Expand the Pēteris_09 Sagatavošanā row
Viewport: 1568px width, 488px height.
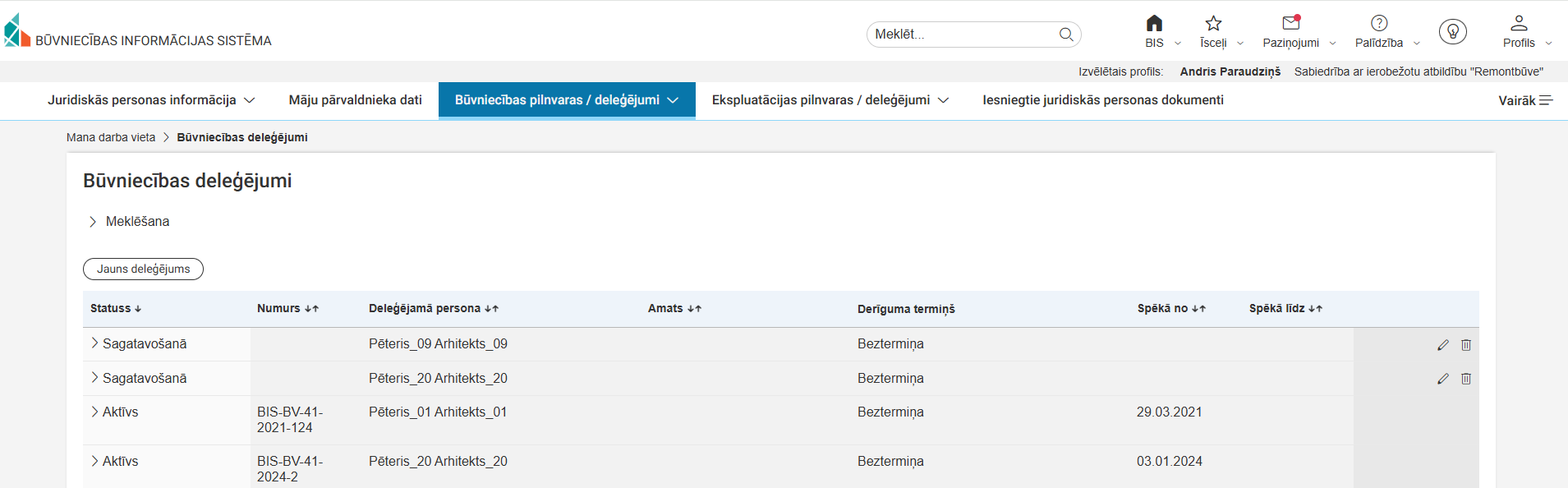point(94,343)
